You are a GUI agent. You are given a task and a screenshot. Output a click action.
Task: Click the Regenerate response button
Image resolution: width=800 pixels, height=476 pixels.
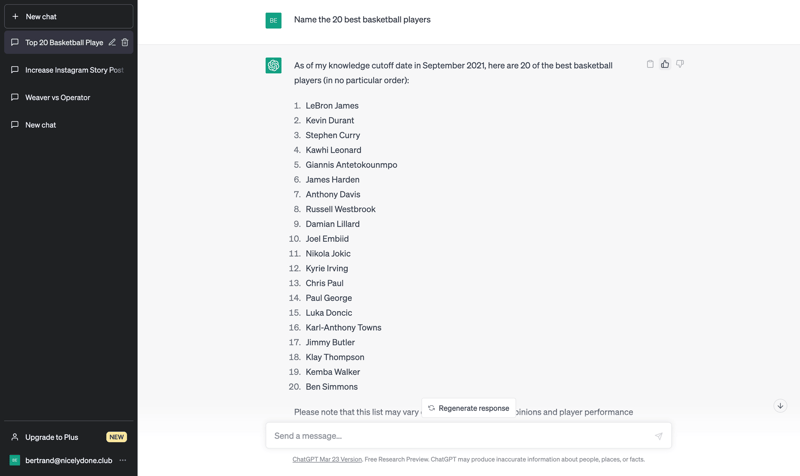coord(468,408)
